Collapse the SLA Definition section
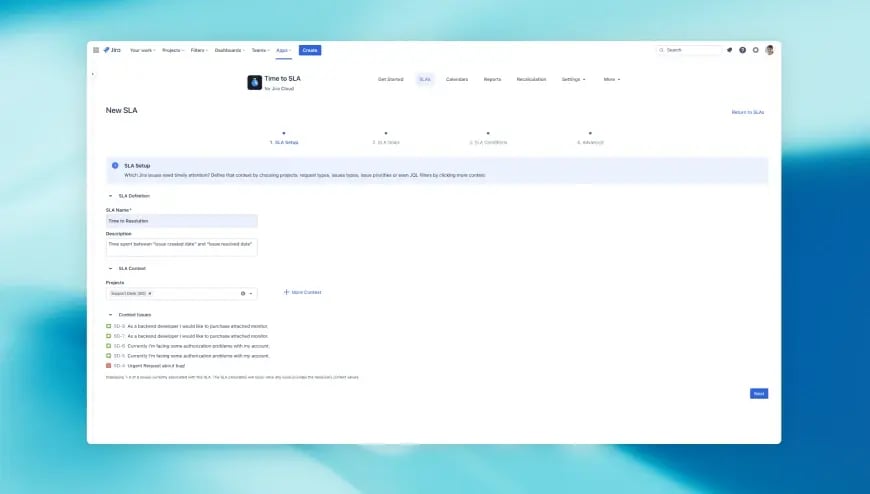The image size is (870, 494). (110, 196)
